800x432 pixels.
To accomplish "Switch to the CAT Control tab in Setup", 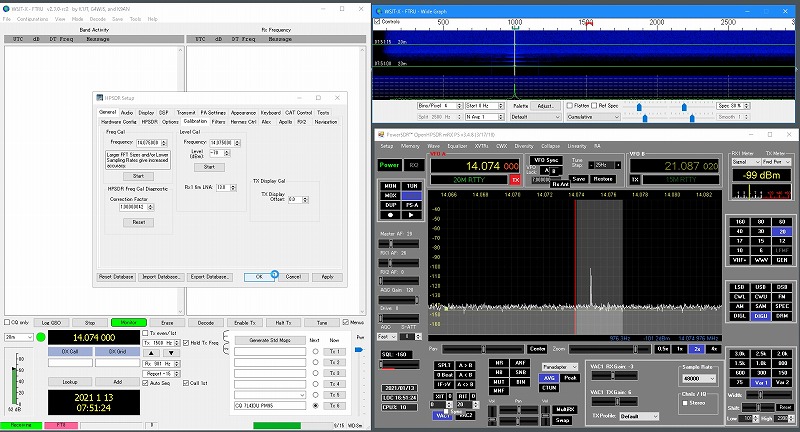I will coord(298,112).
